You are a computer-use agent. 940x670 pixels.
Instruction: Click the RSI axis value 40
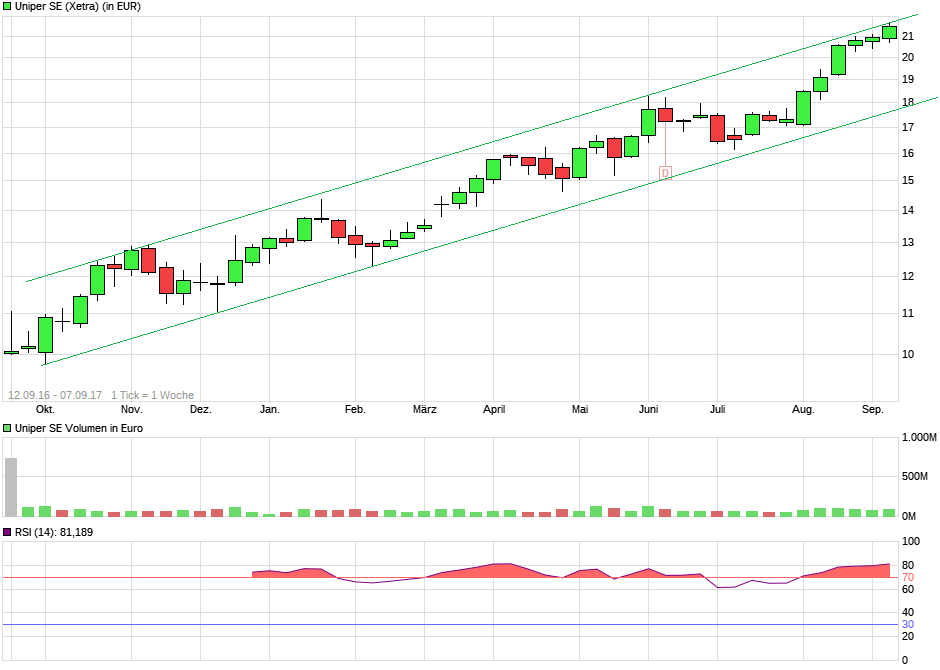point(908,612)
